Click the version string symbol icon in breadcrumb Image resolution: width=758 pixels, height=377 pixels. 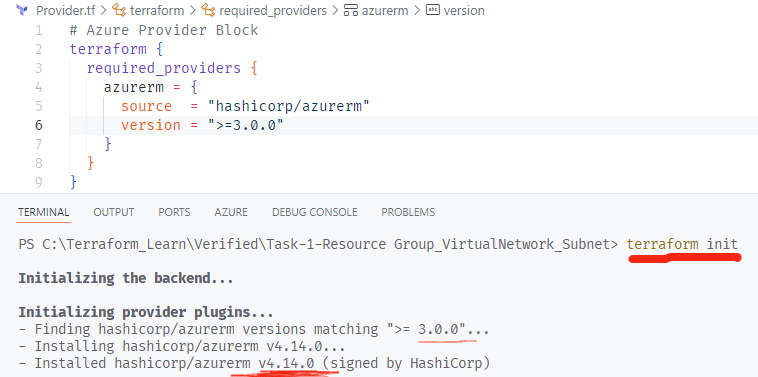tap(433, 10)
